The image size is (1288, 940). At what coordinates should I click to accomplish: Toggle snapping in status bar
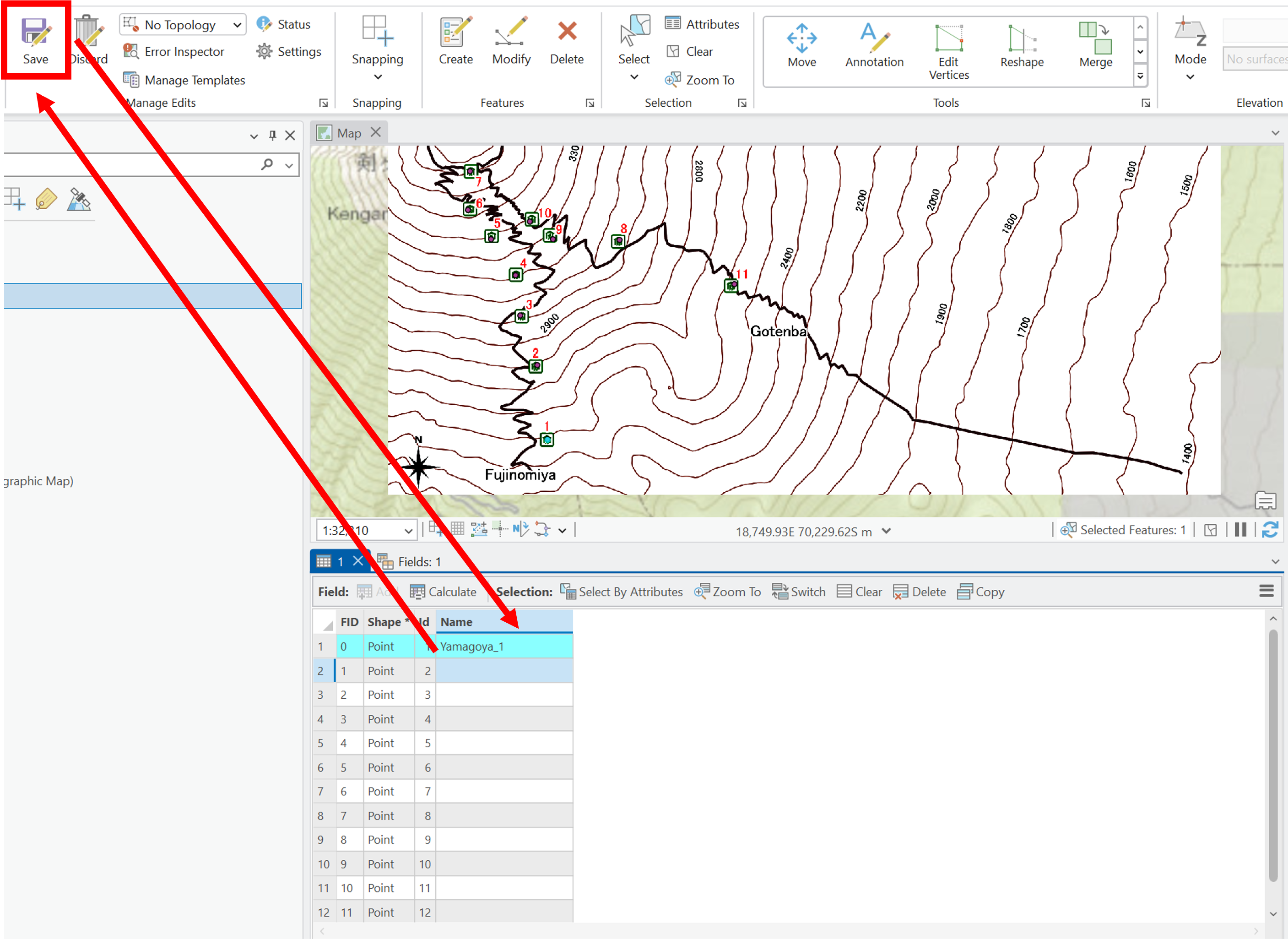(436, 529)
